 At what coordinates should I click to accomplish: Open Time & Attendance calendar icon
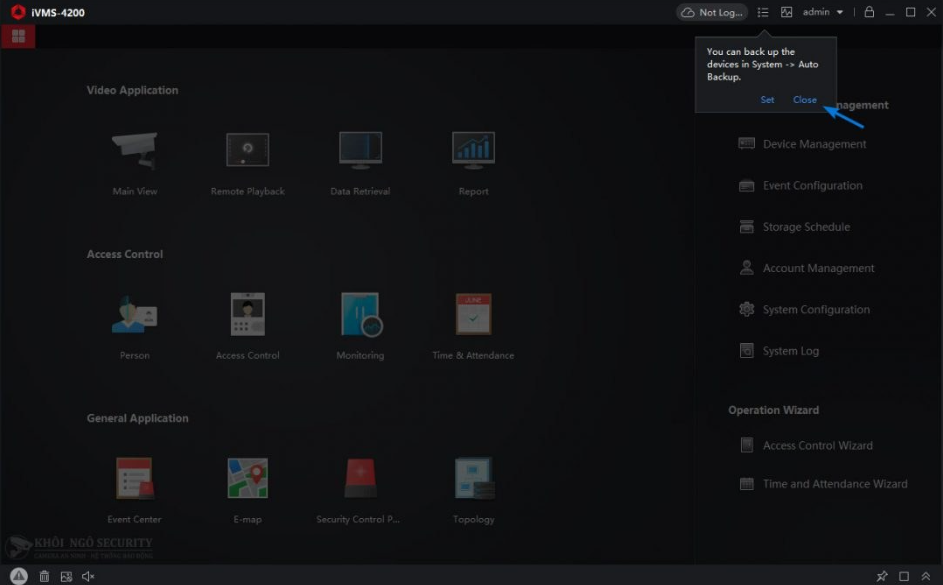(473, 314)
